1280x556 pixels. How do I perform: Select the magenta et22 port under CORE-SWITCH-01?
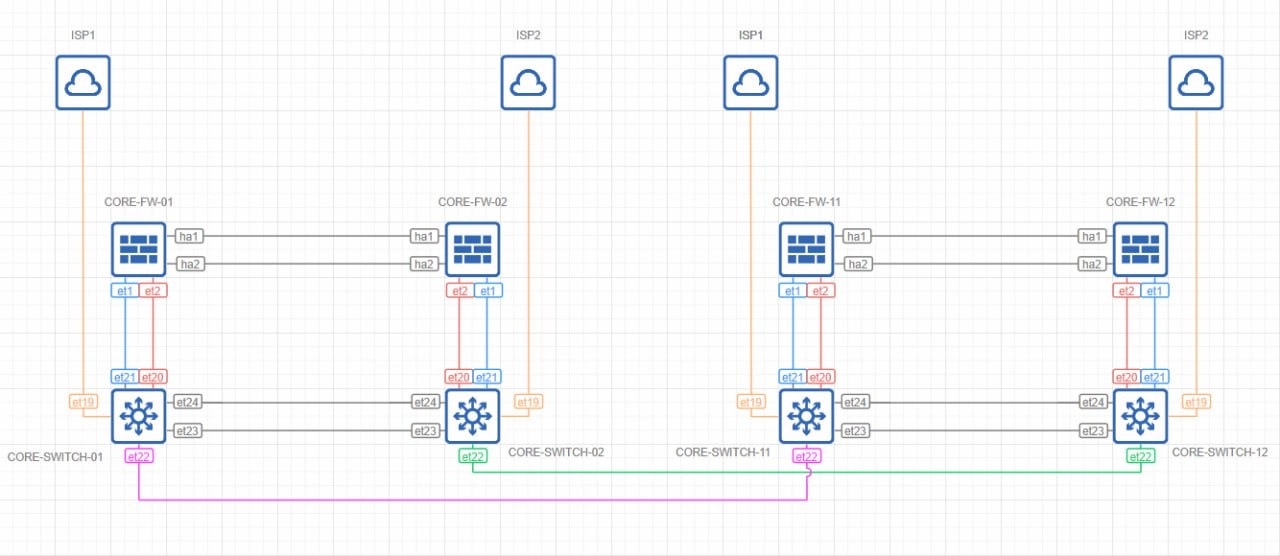(x=139, y=456)
